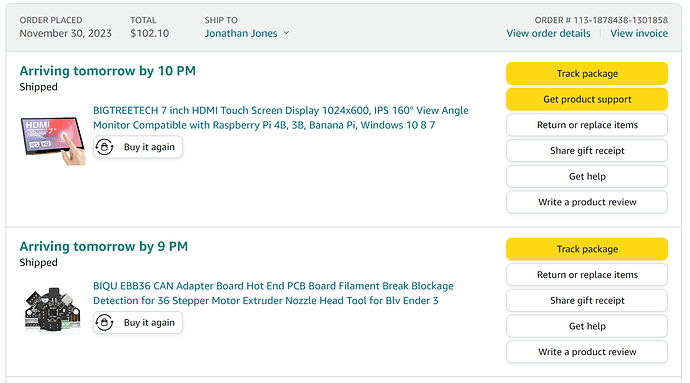690x383 pixels.
Task: Write a product review for BIGTREETECH display
Action: (x=587, y=202)
